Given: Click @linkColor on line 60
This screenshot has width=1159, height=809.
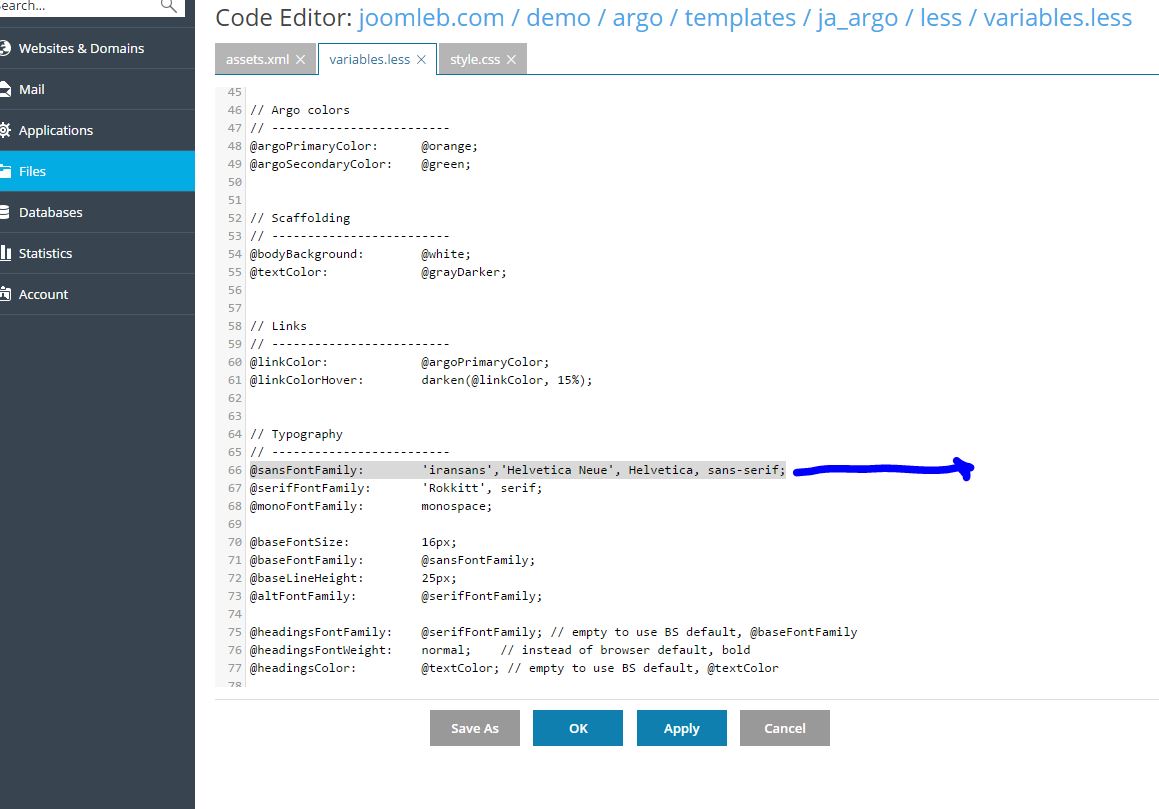Looking at the screenshot, I should [288, 362].
